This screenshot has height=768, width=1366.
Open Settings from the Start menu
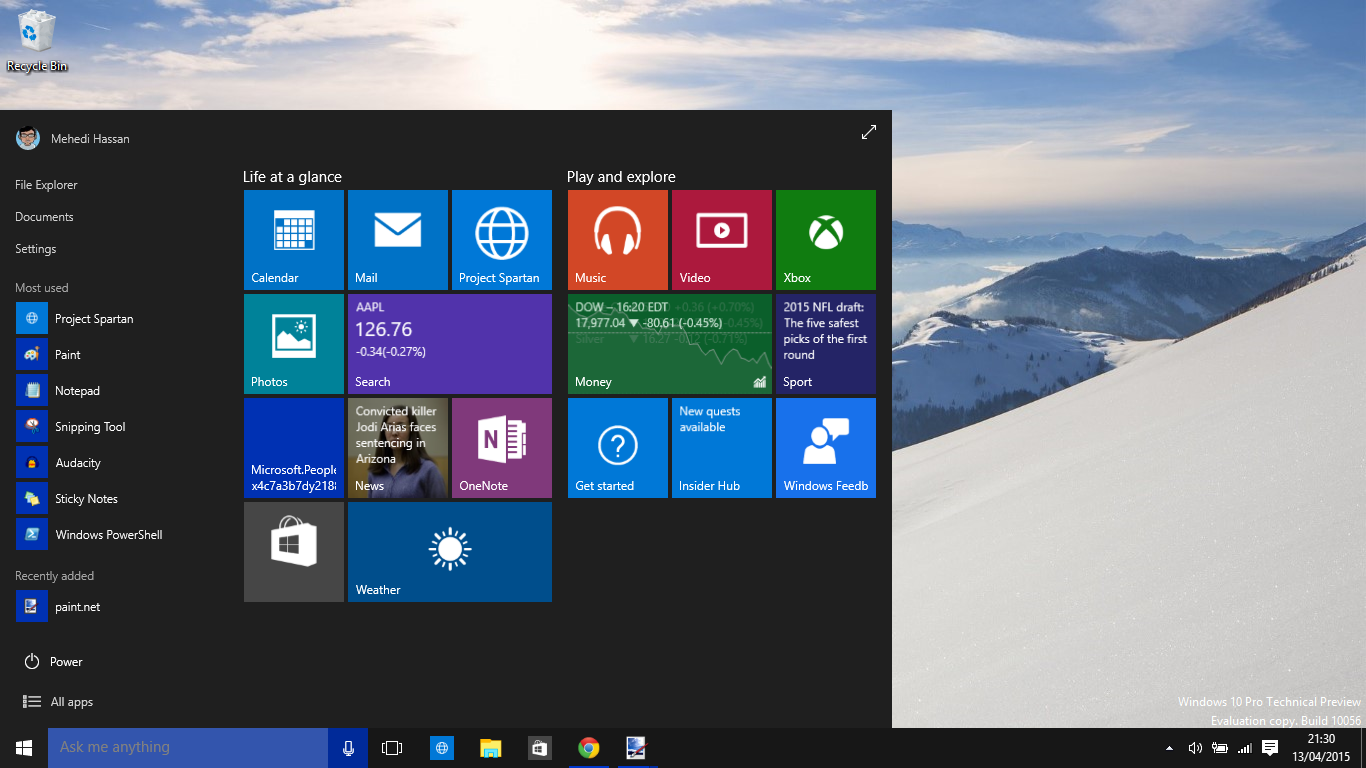36,249
